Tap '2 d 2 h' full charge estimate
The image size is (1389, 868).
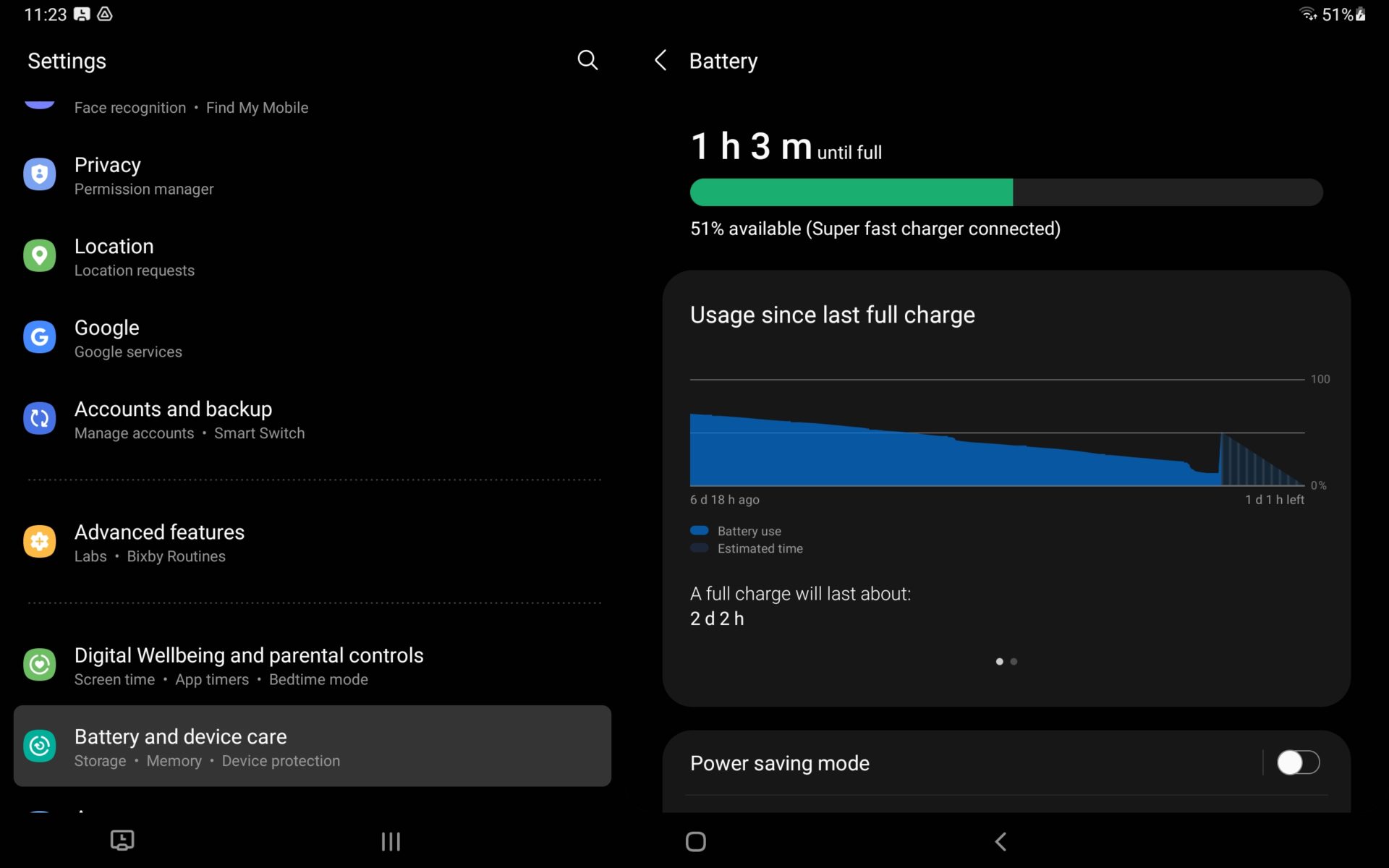pyautogui.click(x=717, y=618)
